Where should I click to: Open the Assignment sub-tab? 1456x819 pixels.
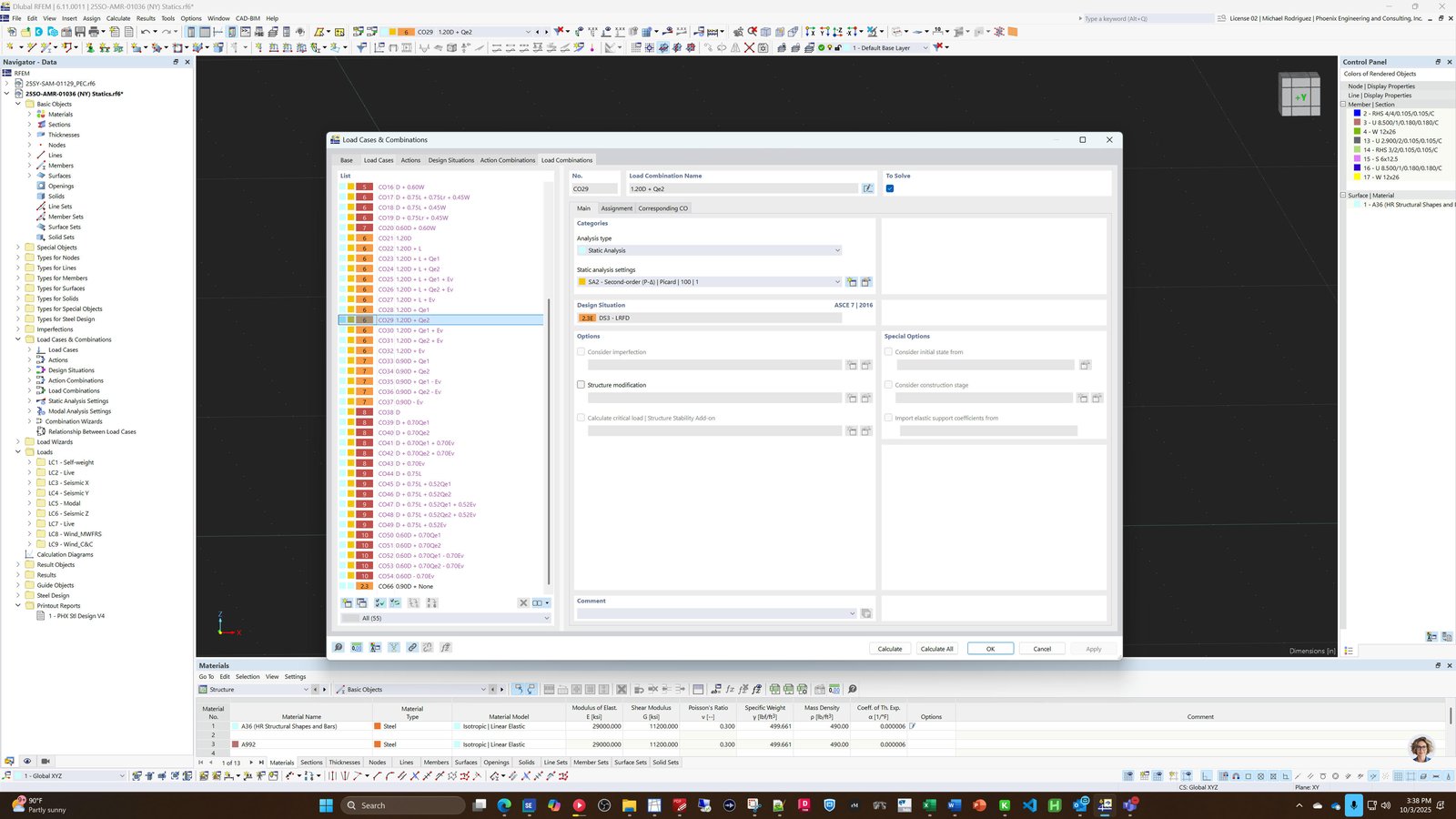[616, 208]
